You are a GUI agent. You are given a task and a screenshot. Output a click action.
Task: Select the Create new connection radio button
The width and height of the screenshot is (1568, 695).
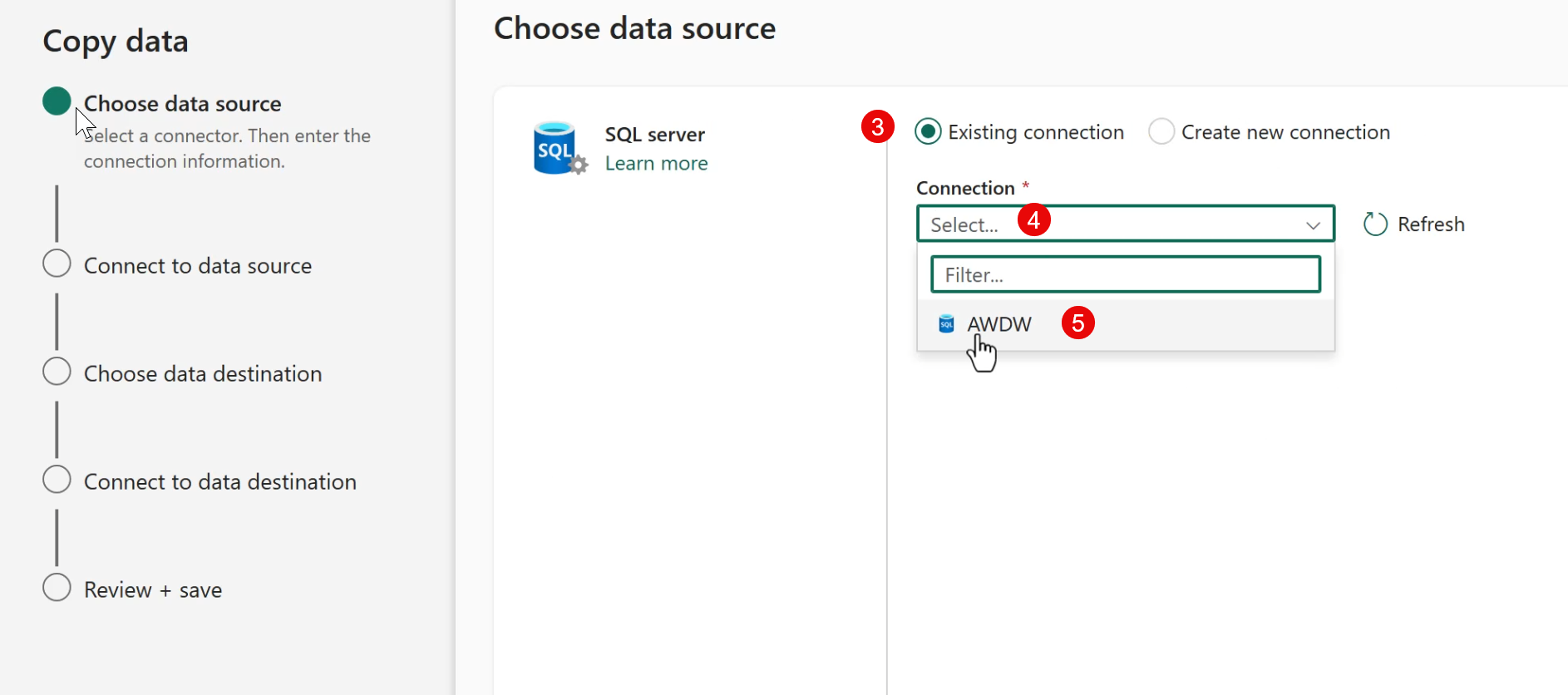[x=1161, y=132]
